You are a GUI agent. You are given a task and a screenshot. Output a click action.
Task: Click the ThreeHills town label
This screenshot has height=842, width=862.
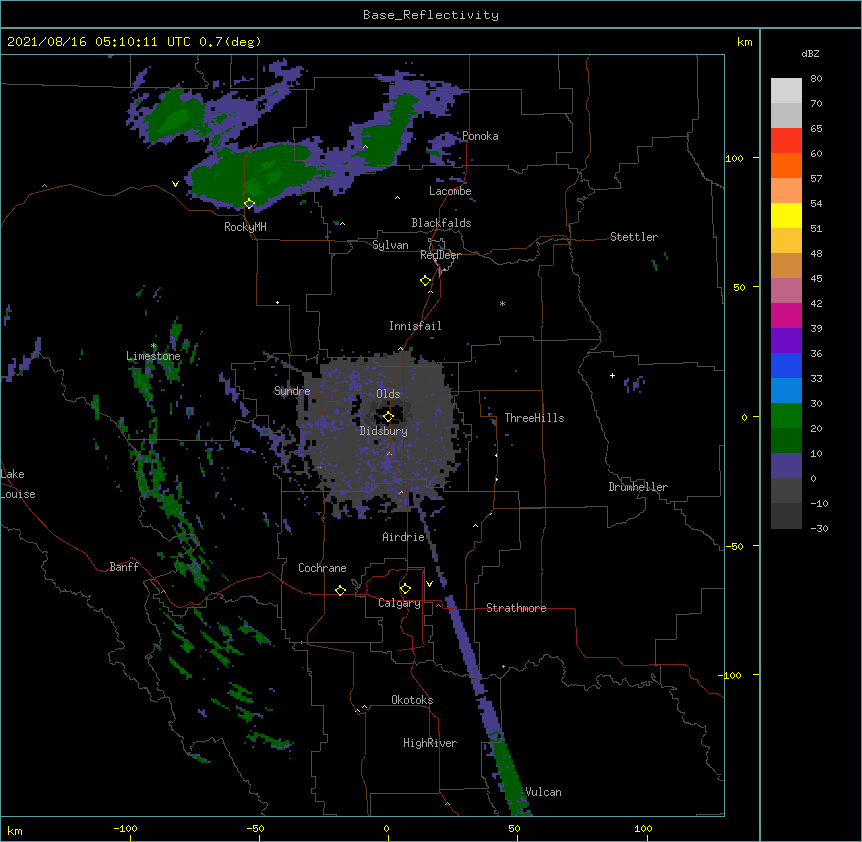(534, 418)
